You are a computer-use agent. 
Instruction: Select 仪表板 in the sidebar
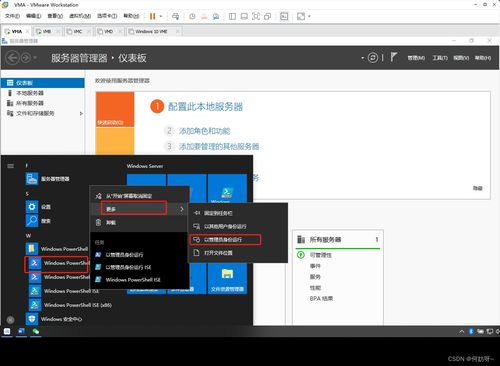pyautogui.click(x=43, y=83)
